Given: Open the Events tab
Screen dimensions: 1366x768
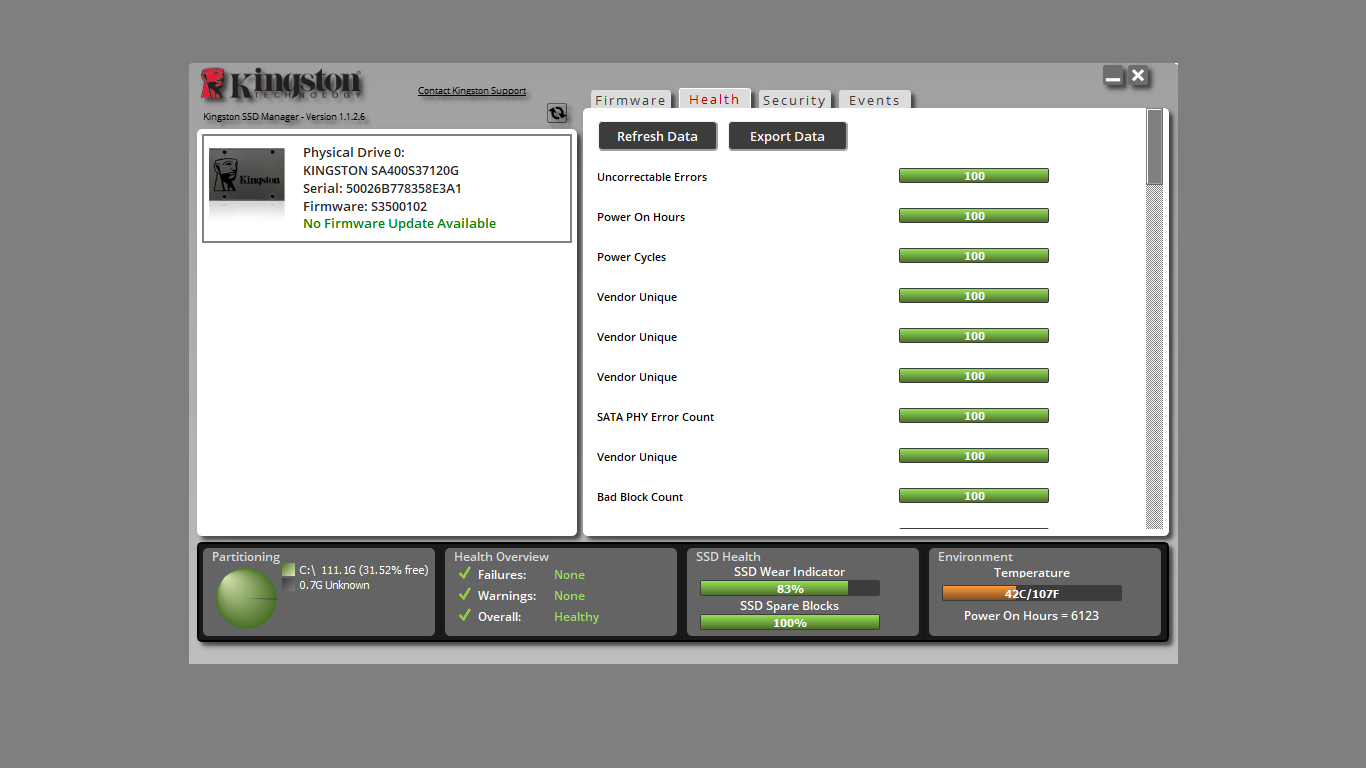Looking at the screenshot, I should [x=874, y=100].
